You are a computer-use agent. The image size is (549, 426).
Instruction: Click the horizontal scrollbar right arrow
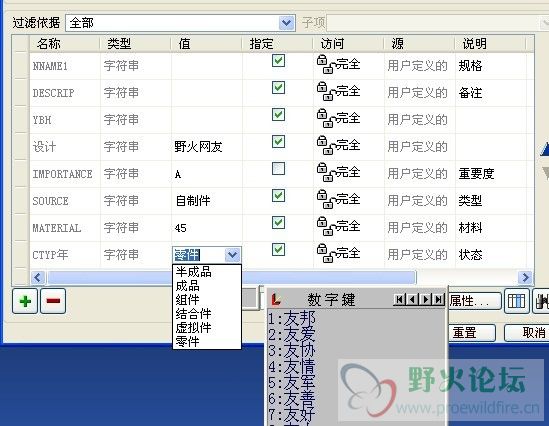point(525,278)
